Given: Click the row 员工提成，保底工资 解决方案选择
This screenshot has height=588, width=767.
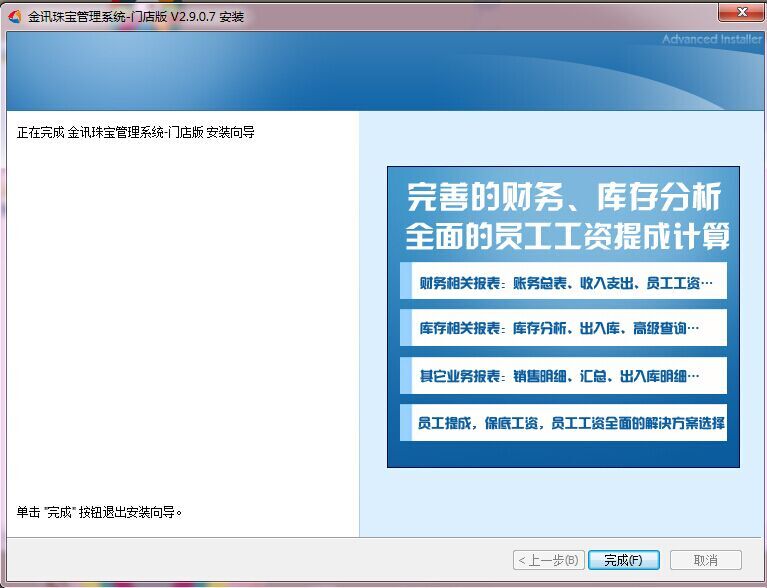Looking at the screenshot, I should coord(564,423).
